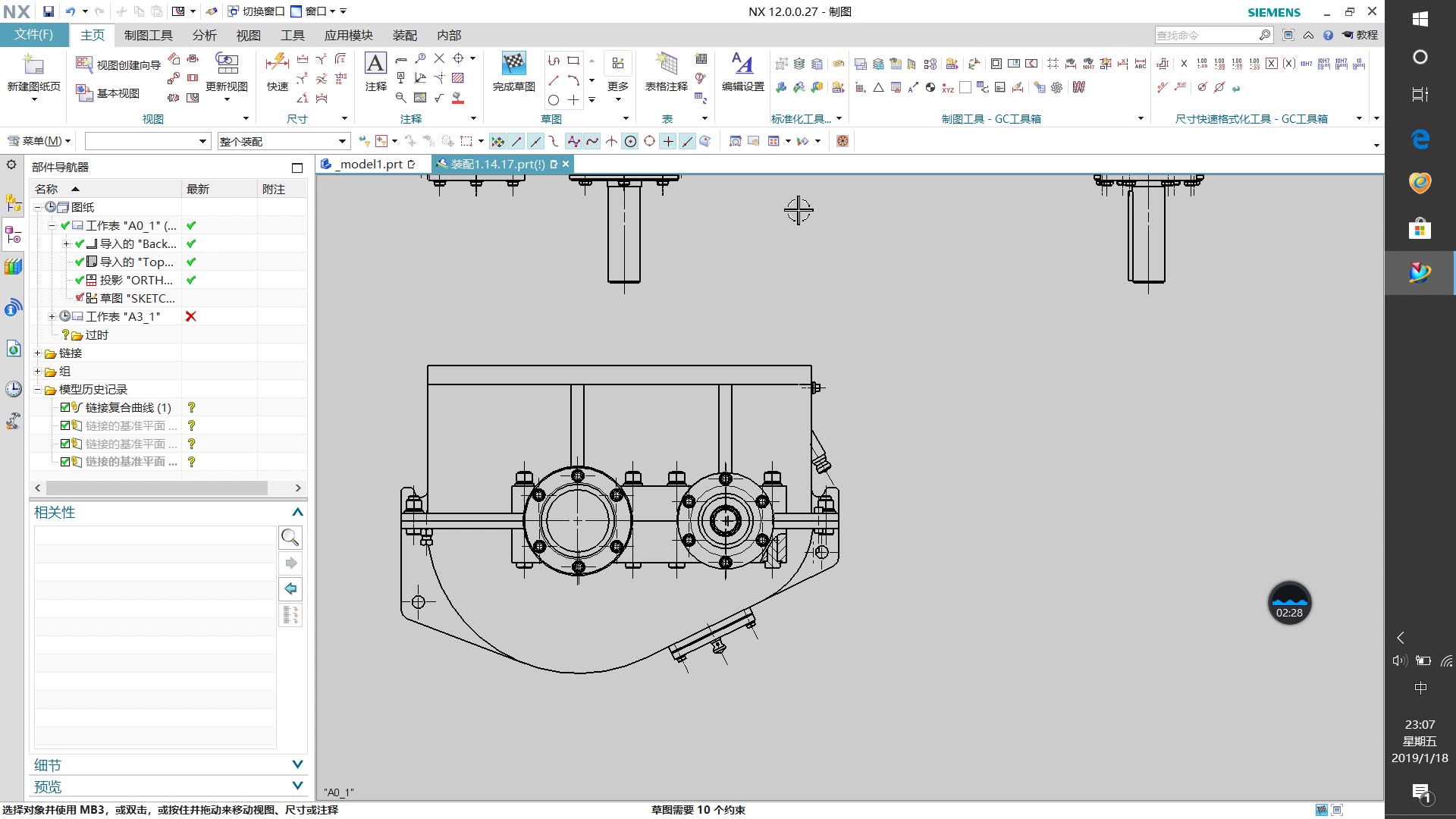Open the 菜单(M) menu button

tap(39, 141)
